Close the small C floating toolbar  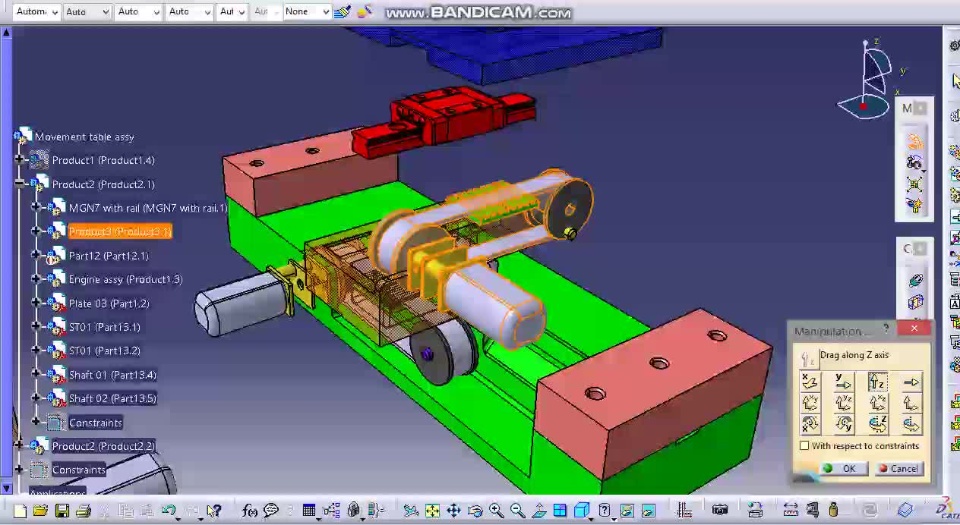pyautogui.click(x=920, y=249)
